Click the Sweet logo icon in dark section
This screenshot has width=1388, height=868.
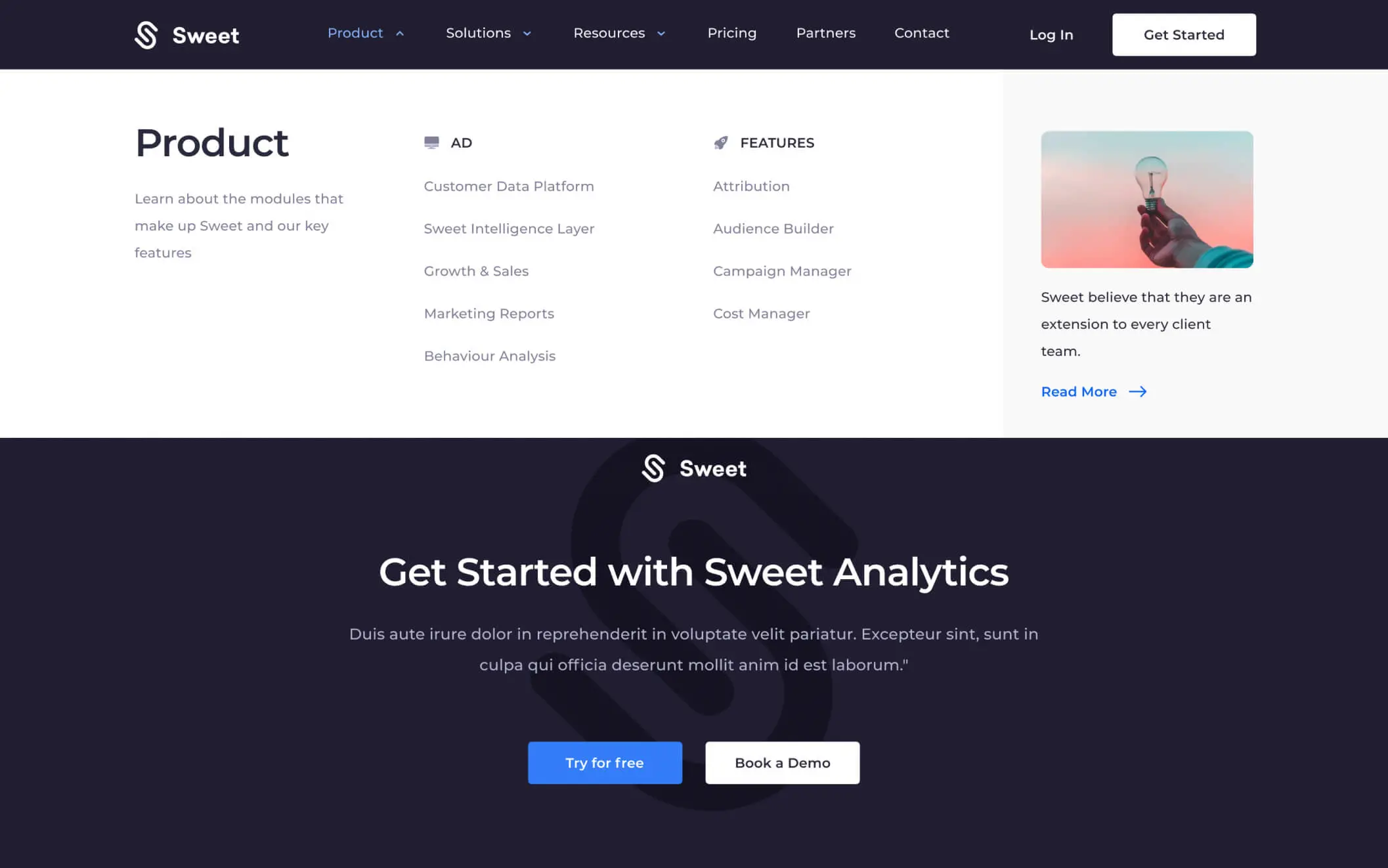coord(652,467)
